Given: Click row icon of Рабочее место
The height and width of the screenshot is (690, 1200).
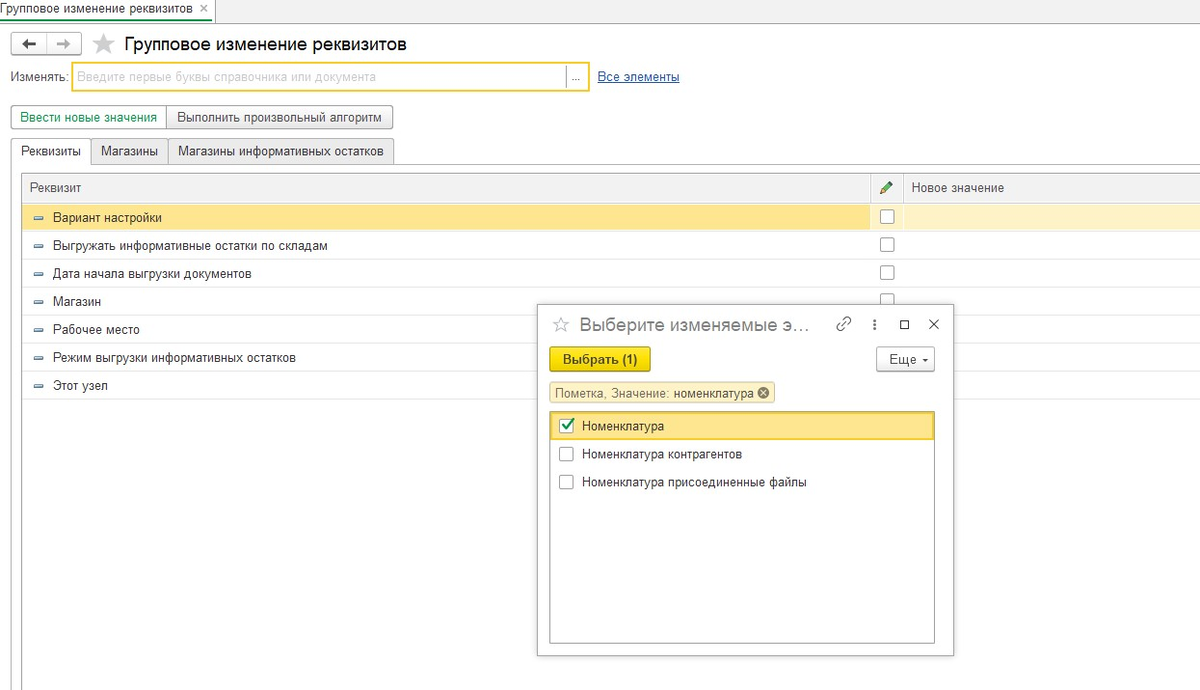Looking at the screenshot, I should [39, 329].
